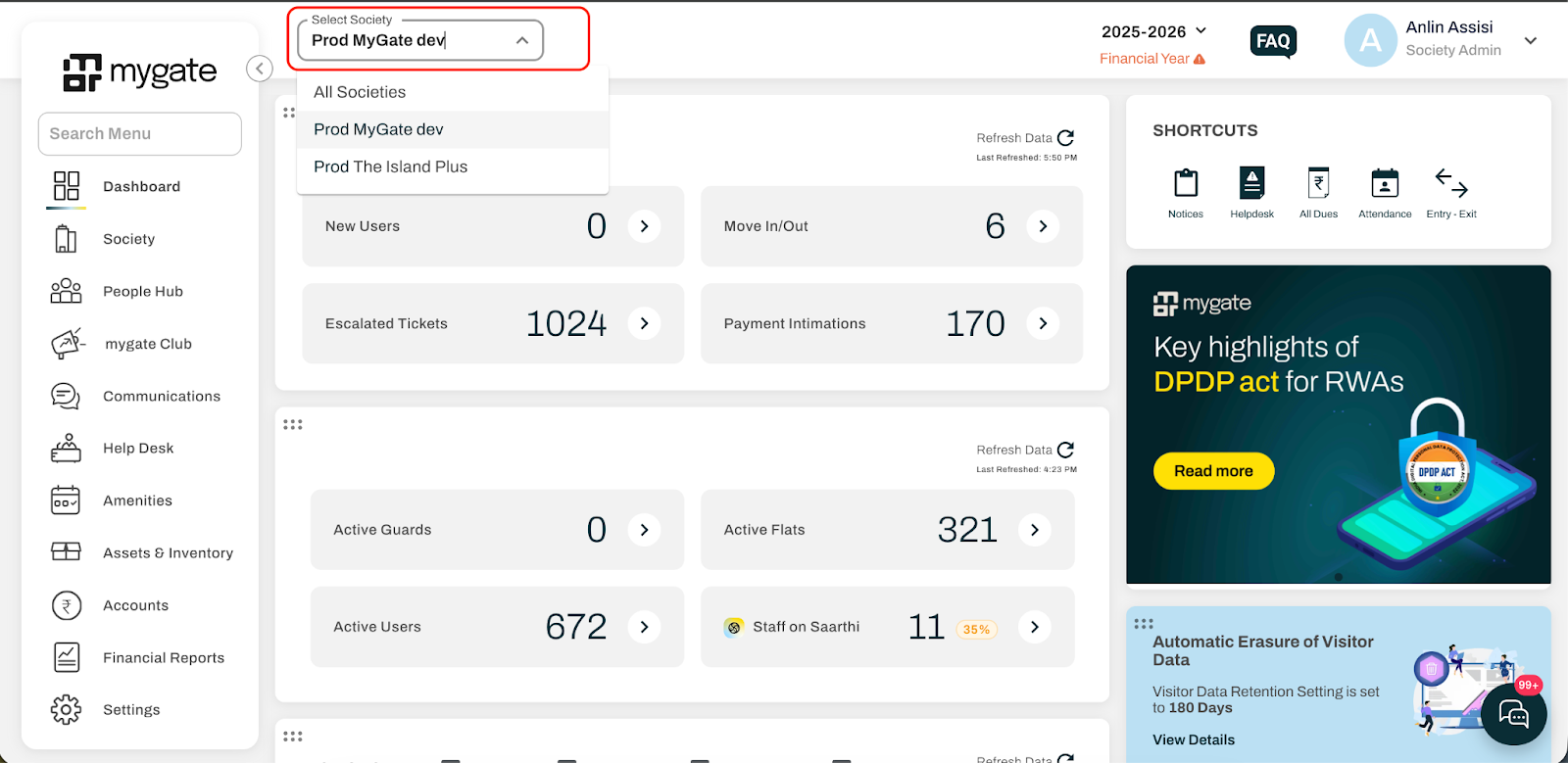Click the Society Admin role label
Screen dimensions: 1568x763
1453,50
